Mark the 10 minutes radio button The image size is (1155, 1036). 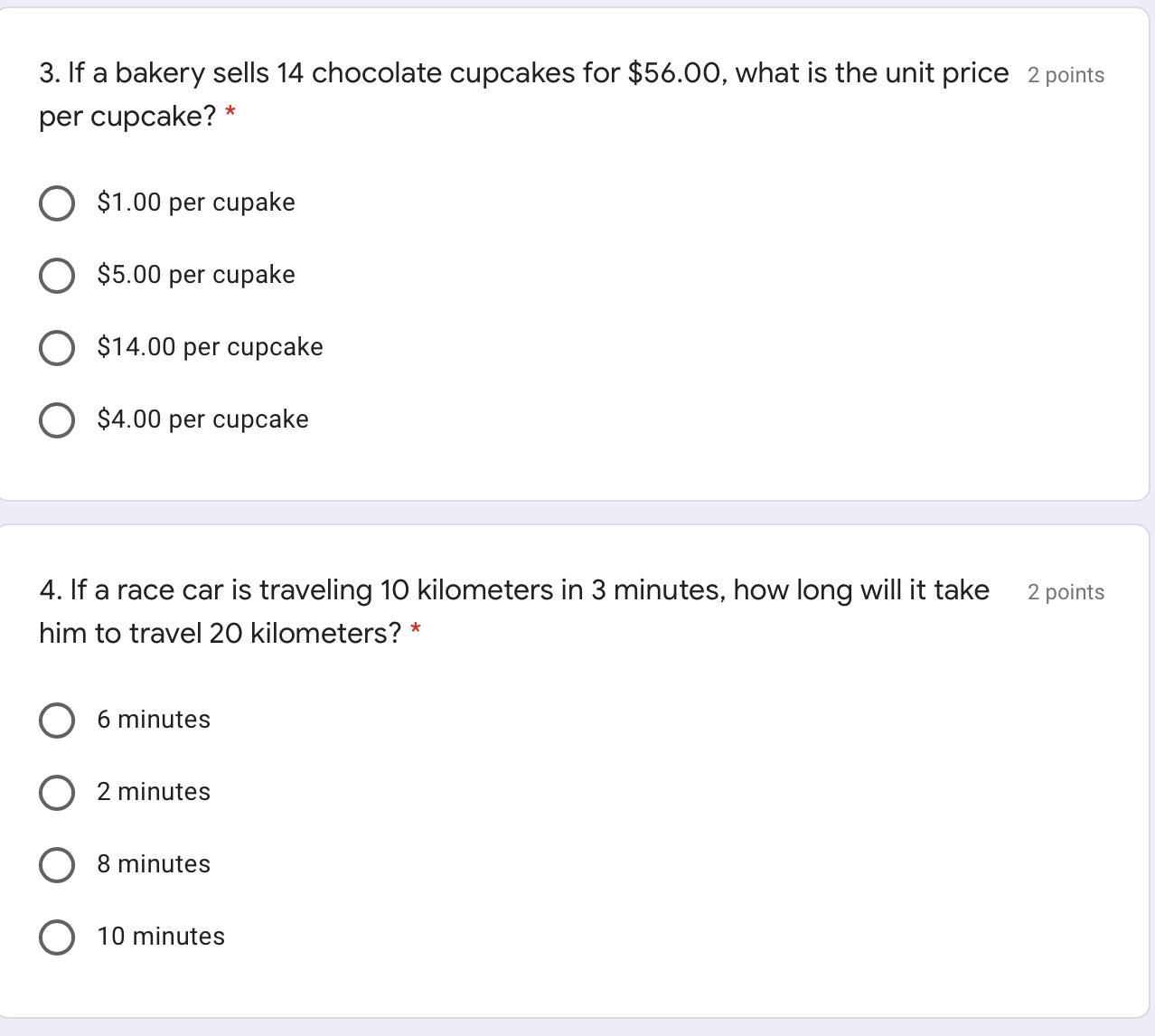[57, 937]
